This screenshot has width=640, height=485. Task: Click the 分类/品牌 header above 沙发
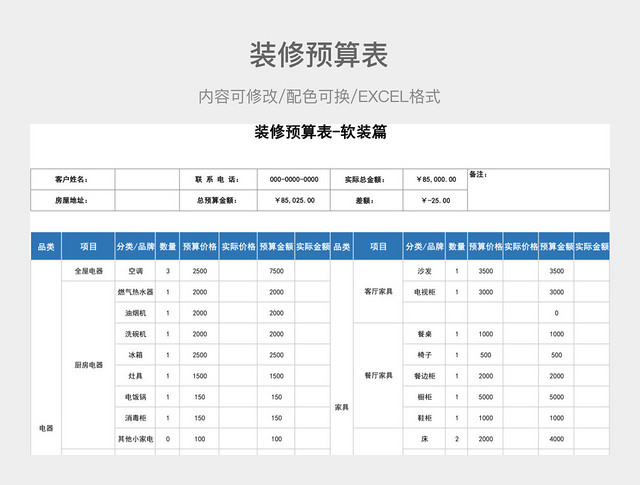click(424, 246)
